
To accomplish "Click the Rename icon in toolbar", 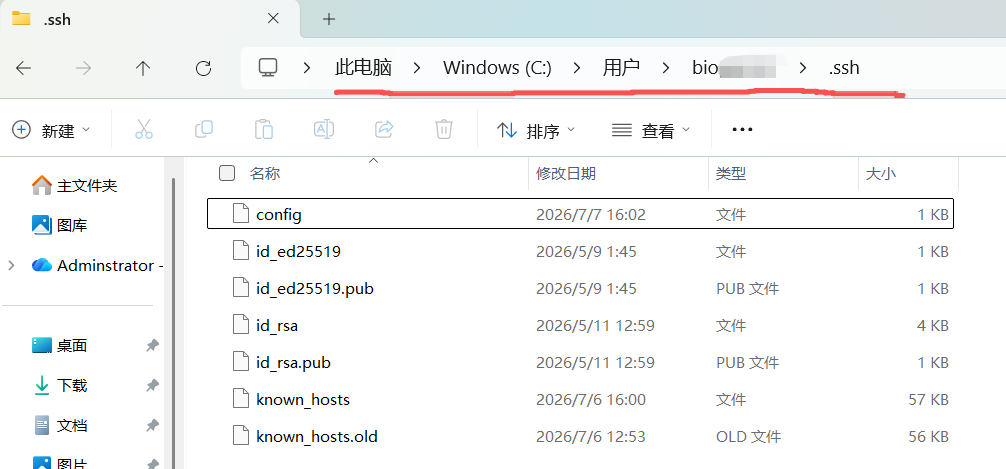I will click(323, 130).
